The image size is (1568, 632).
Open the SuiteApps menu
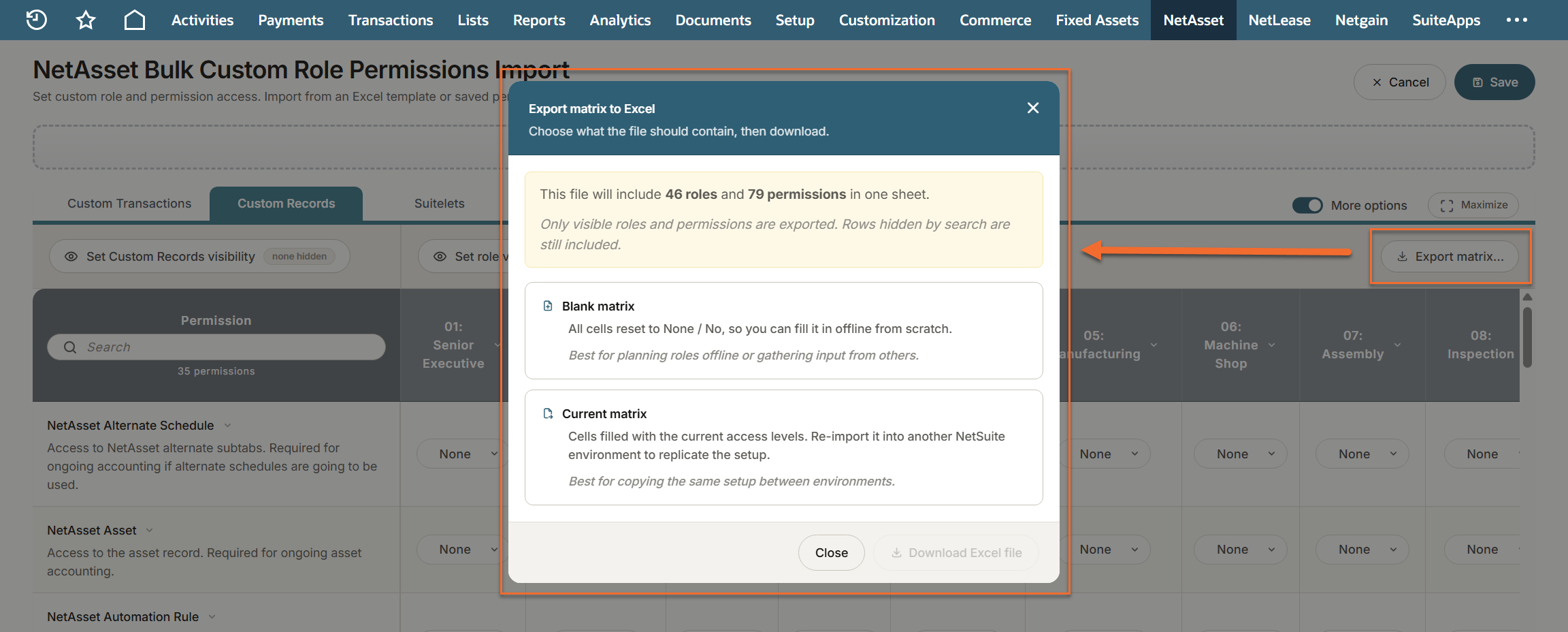point(1446,20)
